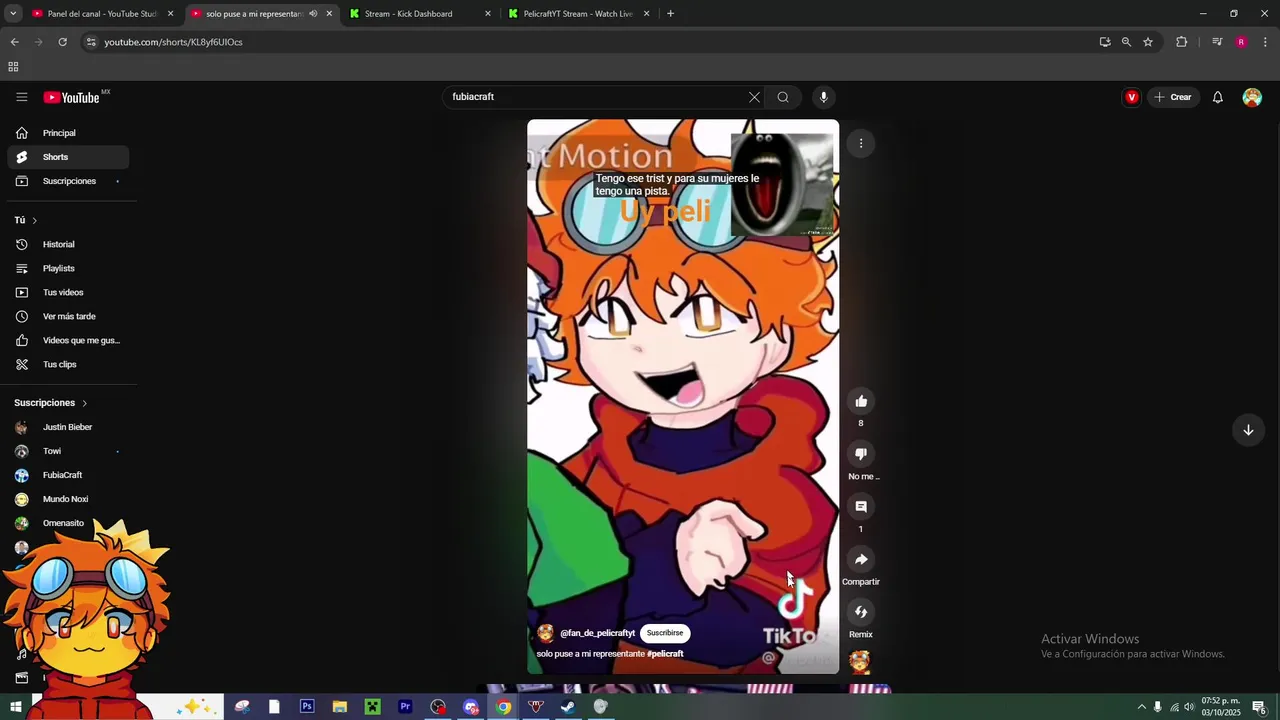Open Playlists in the sidebar
This screenshot has height=720, width=1280.
click(68, 268)
